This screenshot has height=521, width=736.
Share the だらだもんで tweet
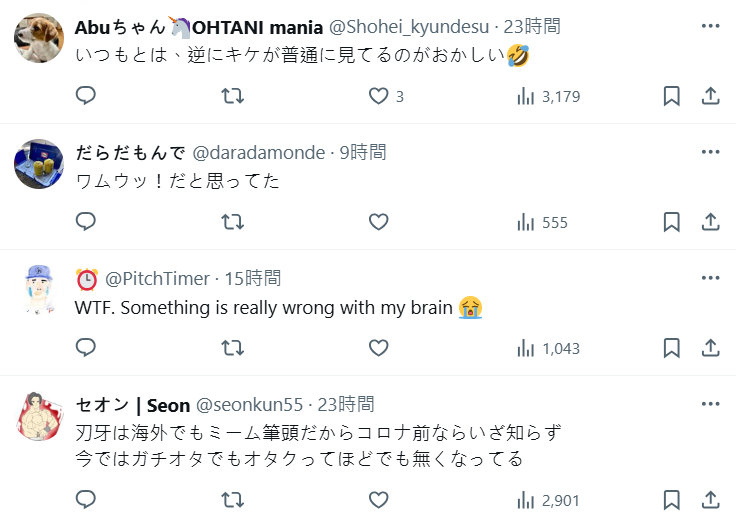[711, 222]
